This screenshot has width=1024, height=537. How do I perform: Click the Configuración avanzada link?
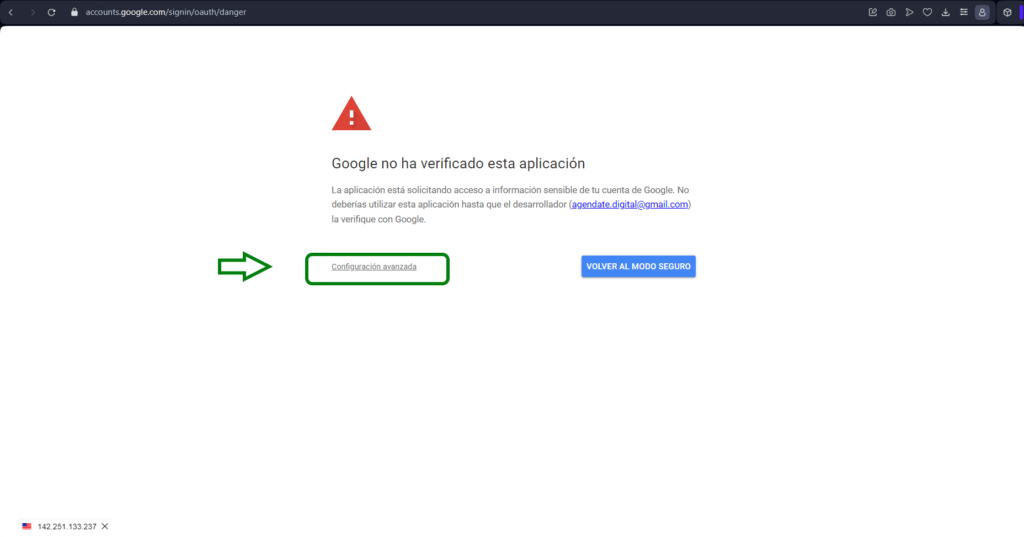(374, 267)
